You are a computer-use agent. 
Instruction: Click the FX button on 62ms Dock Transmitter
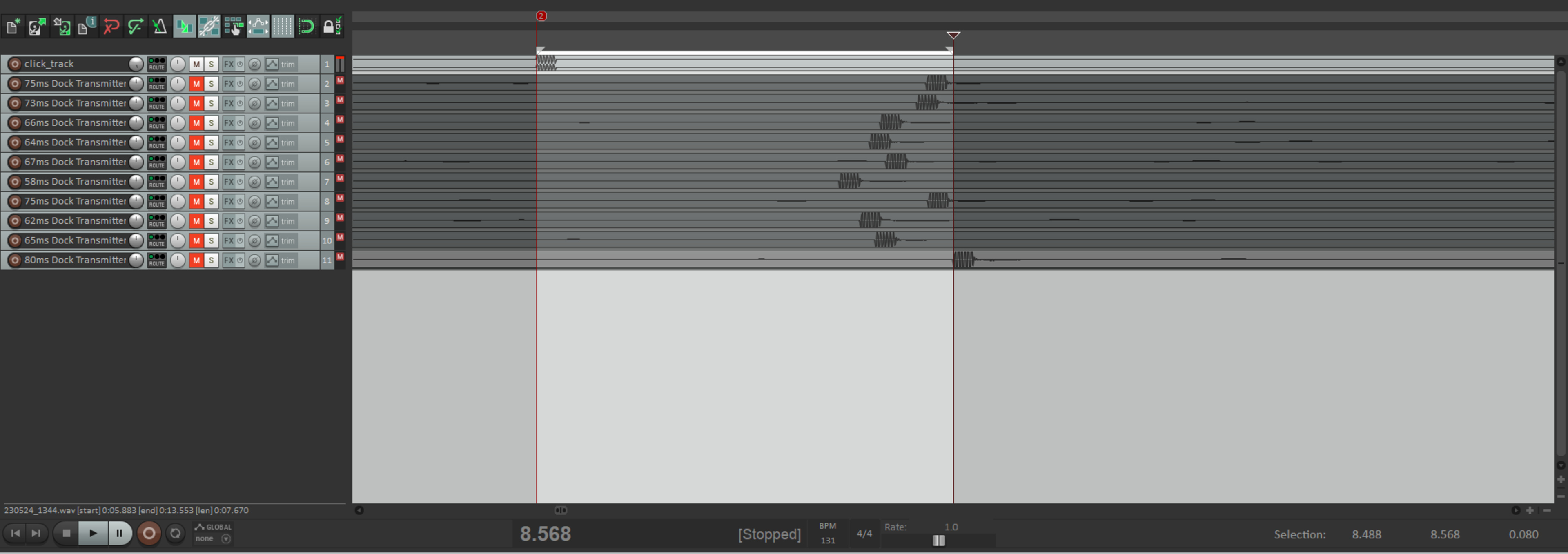click(228, 221)
